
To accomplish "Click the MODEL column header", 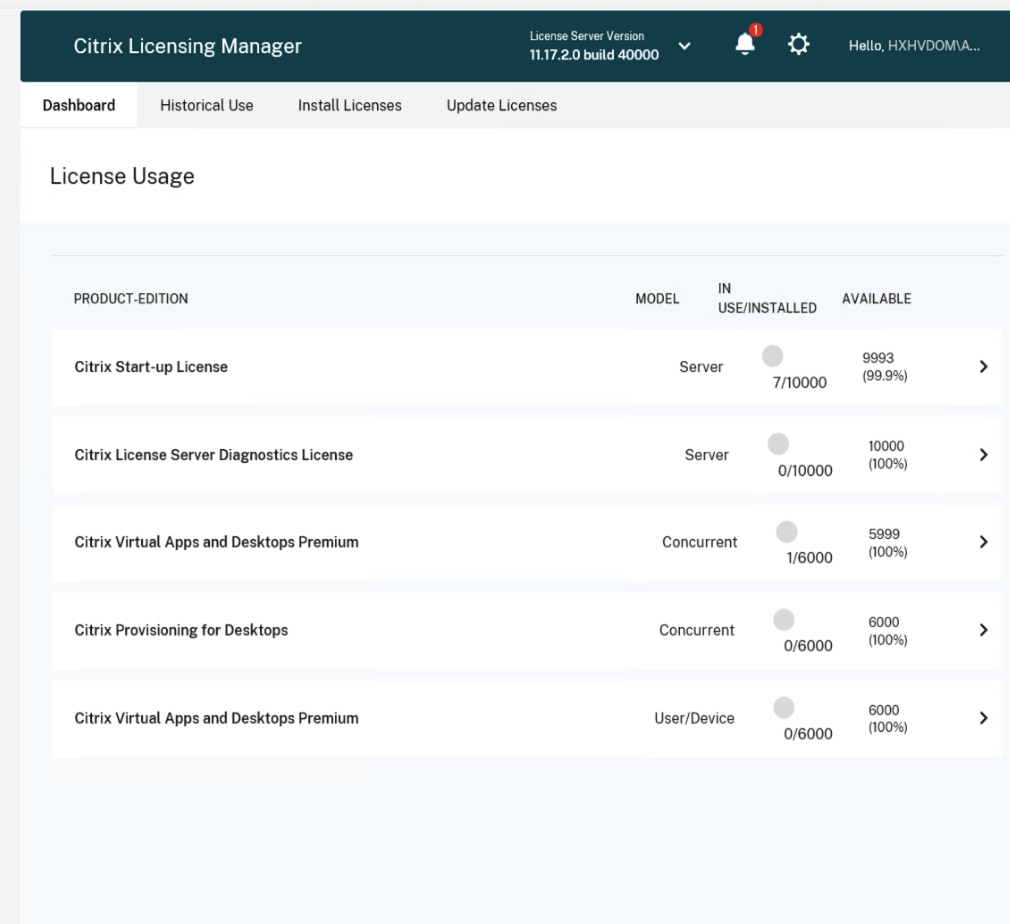I will [x=657, y=299].
